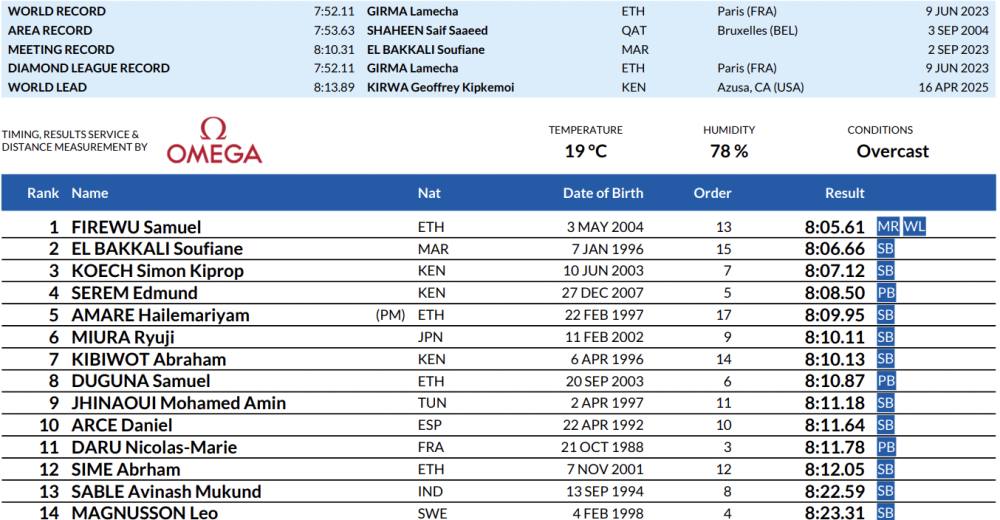Click the SB badge in SIME Abrham's row
This screenshot has width=1000, height=520.
[885, 469]
